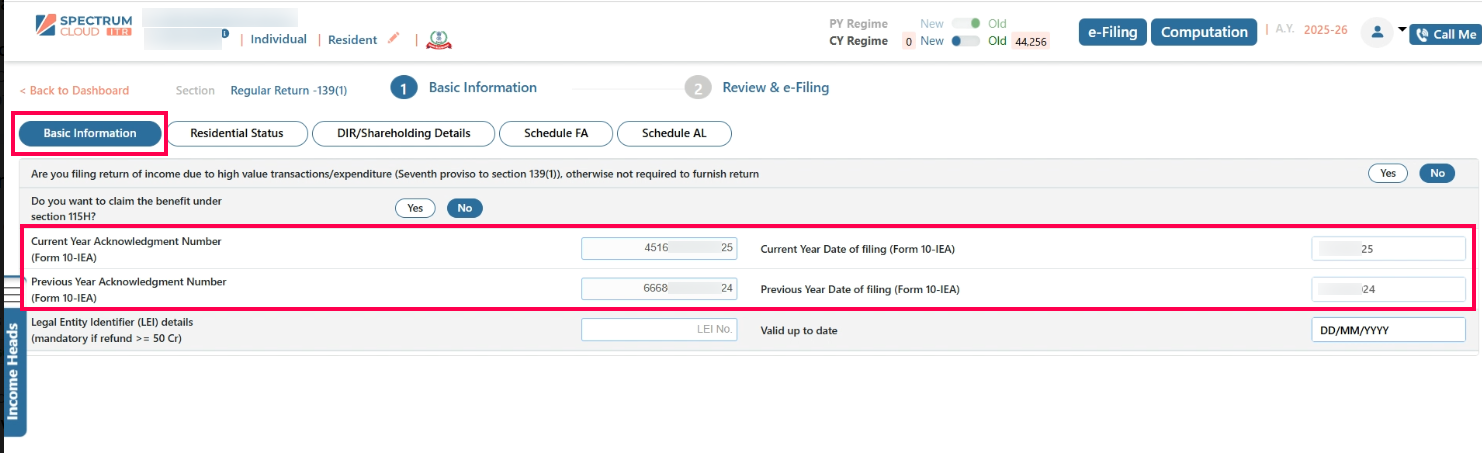Open the Valid up to date picker
The height and width of the screenshot is (453, 1482).
(x=1387, y=330)
